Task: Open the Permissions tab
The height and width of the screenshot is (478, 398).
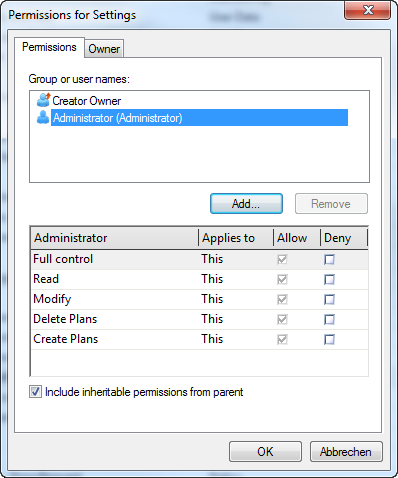Action: coord(49,47)
